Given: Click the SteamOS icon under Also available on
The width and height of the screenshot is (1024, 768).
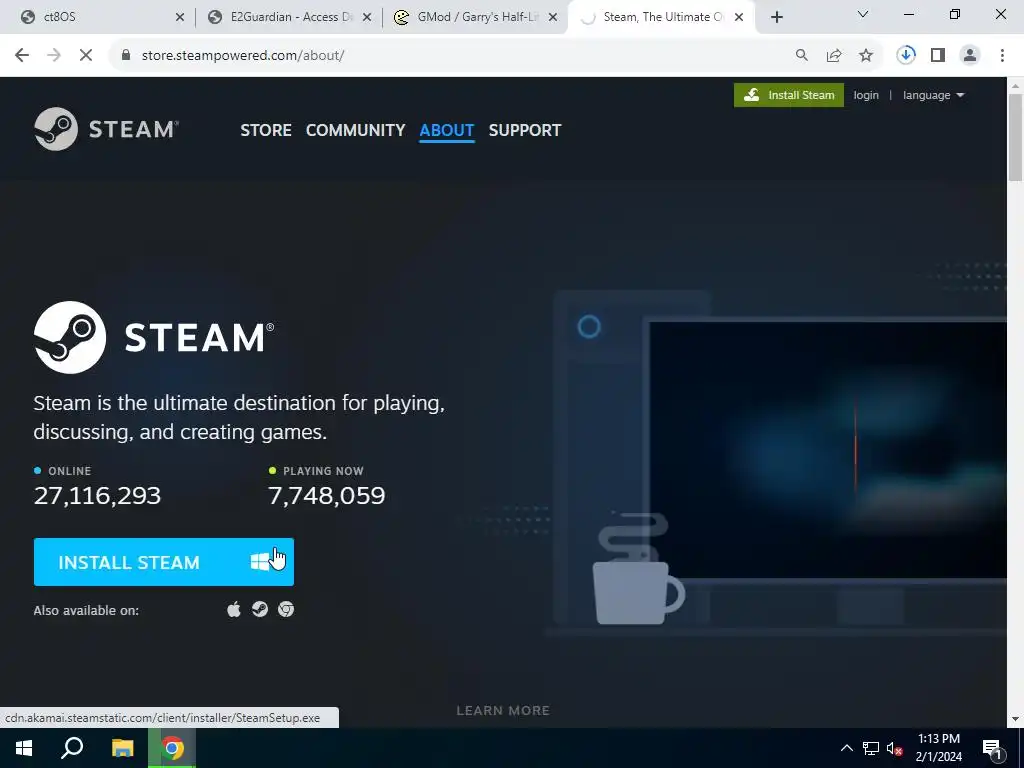Looking at the screenshot, I should click(x=260, y=609).
